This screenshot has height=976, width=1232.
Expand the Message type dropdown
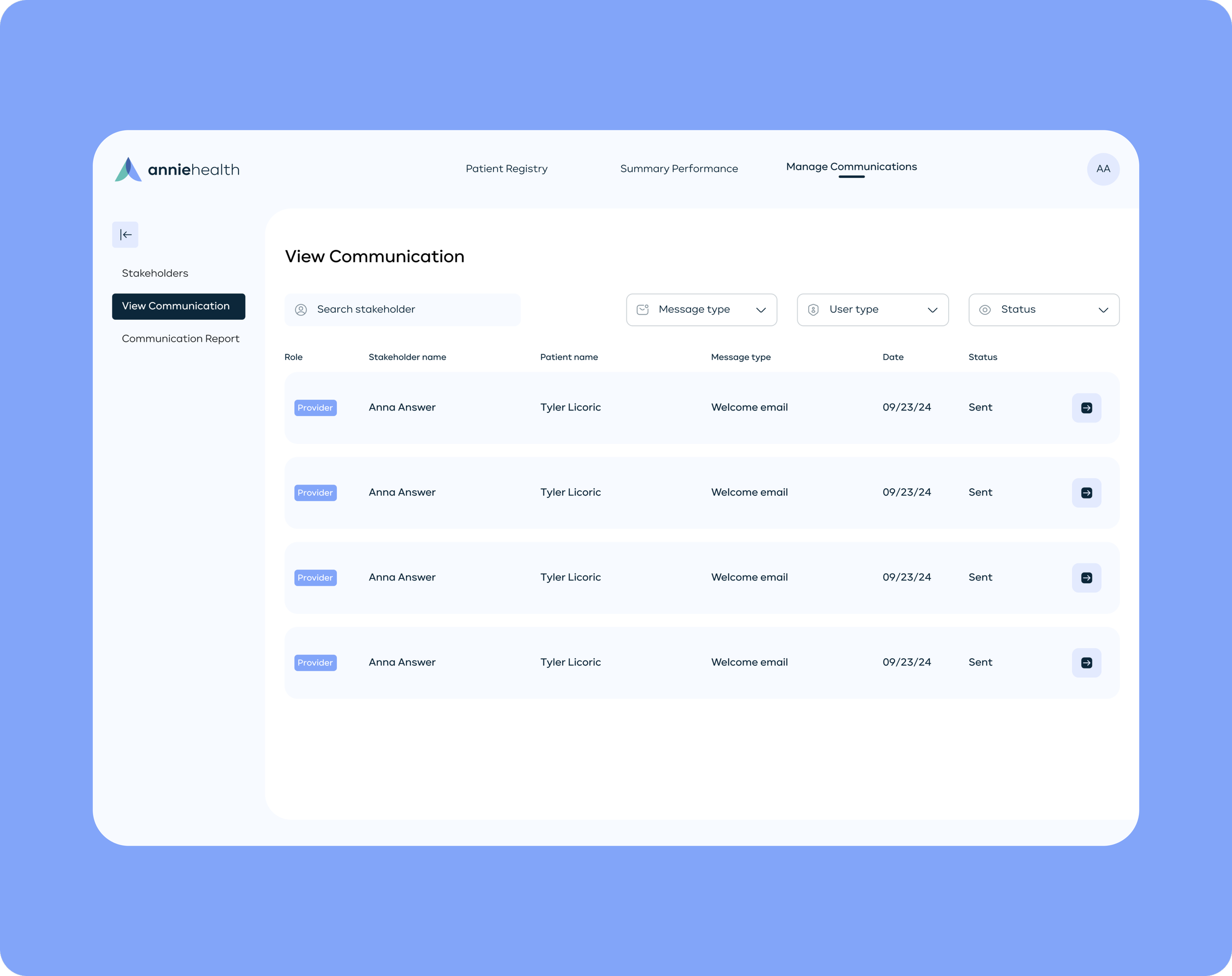(701, 310)
